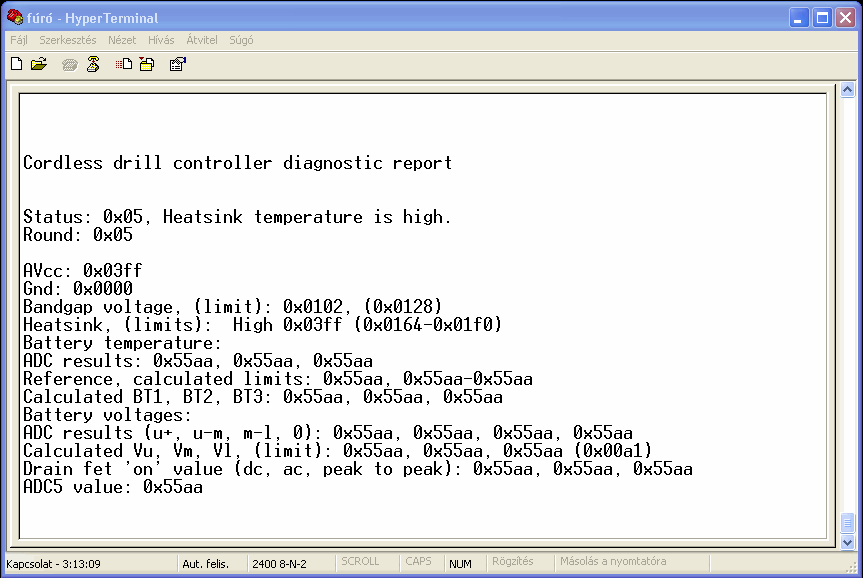The height and width of the screenshot is (578, 863).
Task: Open the Hívás menu
Action: [161, 40]
